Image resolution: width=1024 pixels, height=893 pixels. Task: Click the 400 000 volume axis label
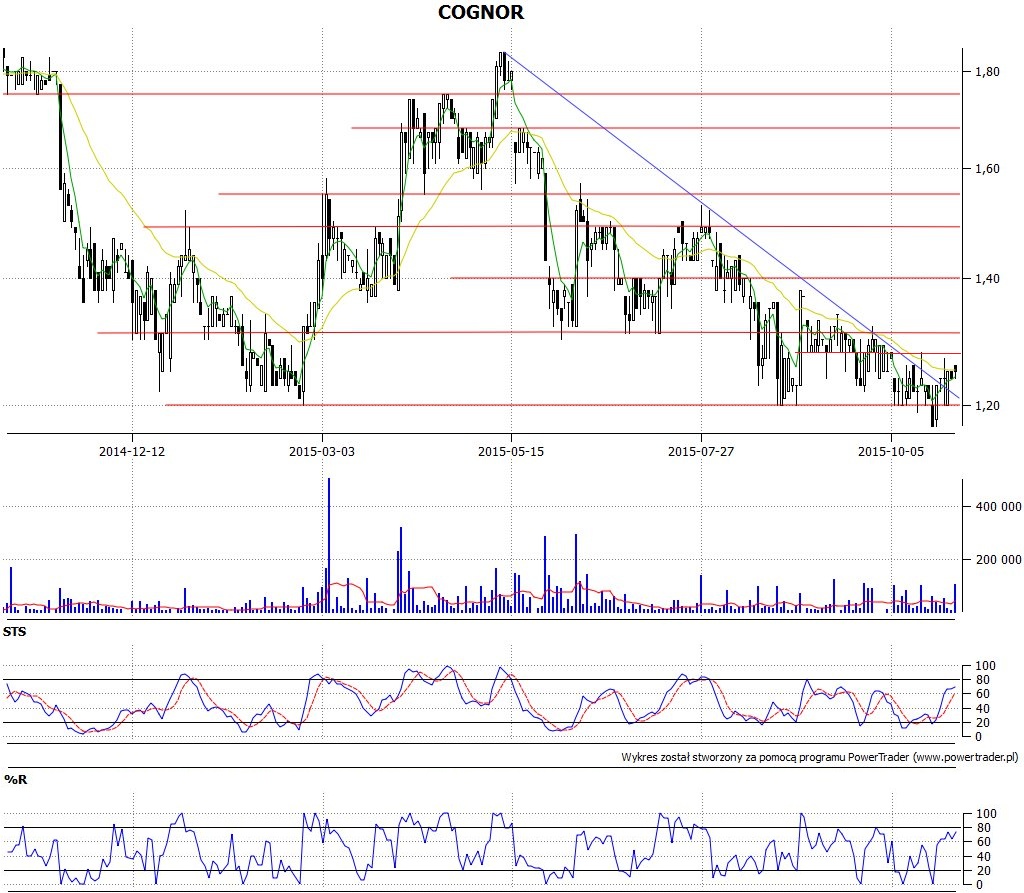pos(999,506)
